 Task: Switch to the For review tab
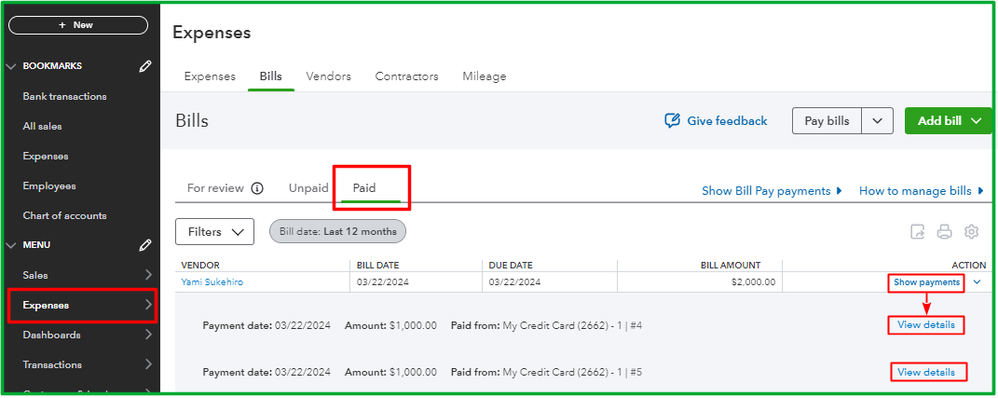215,188
